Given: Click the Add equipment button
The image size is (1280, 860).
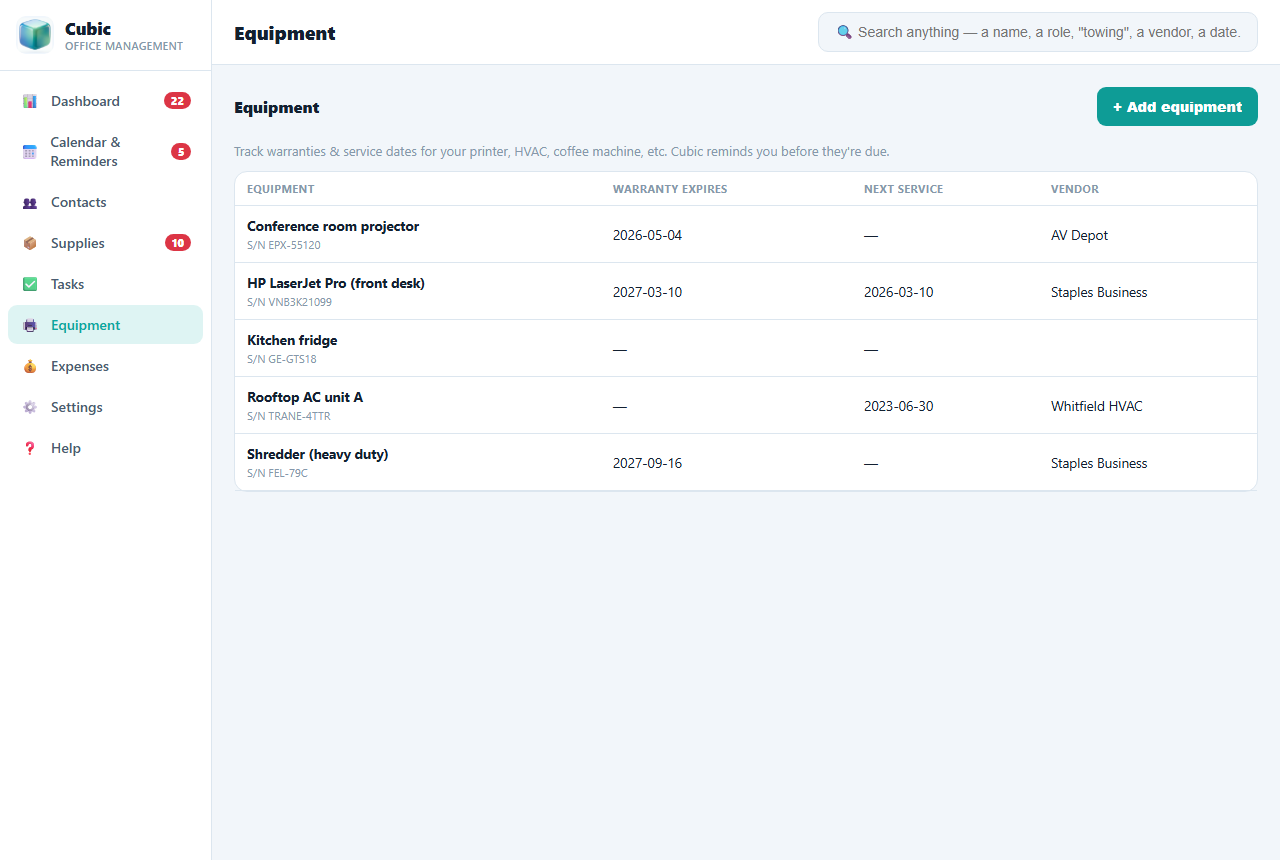Looking at the screenshot, I should [x=1177, y=107].
